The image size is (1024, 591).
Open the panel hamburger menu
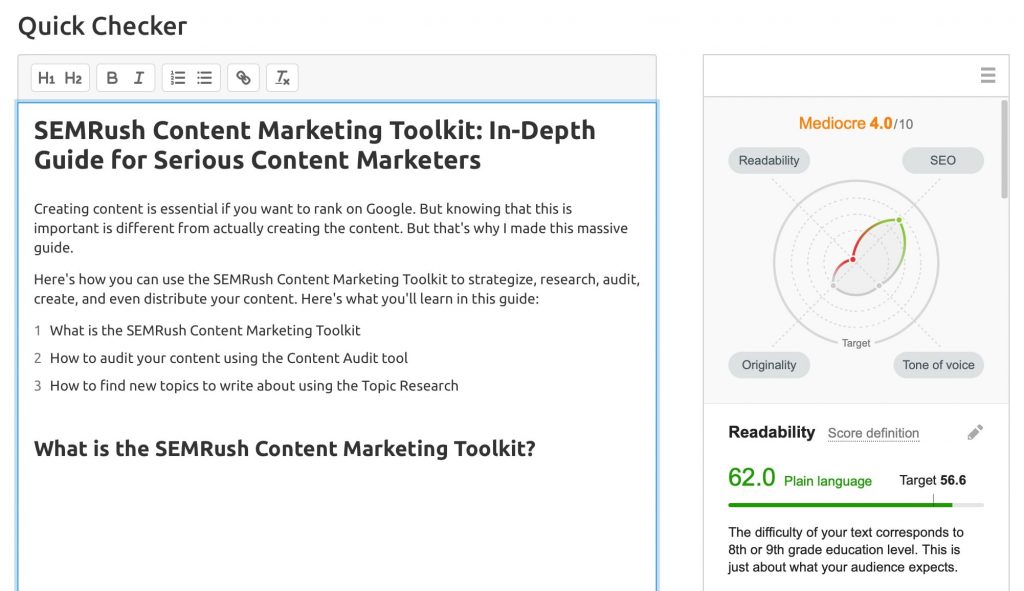[x=988, y=75]
